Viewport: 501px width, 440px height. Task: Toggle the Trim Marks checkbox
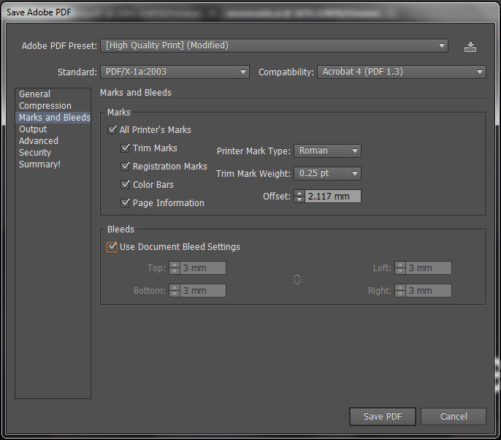pyautogui.click(x=125, y=148)
